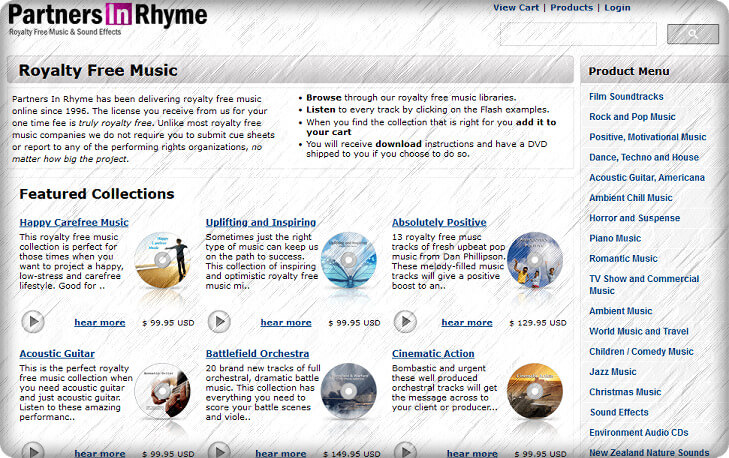Open the Acoustic Guitar CD image
Screen dimensions: 729x458
pyautogui.click(x=163, y=391)
